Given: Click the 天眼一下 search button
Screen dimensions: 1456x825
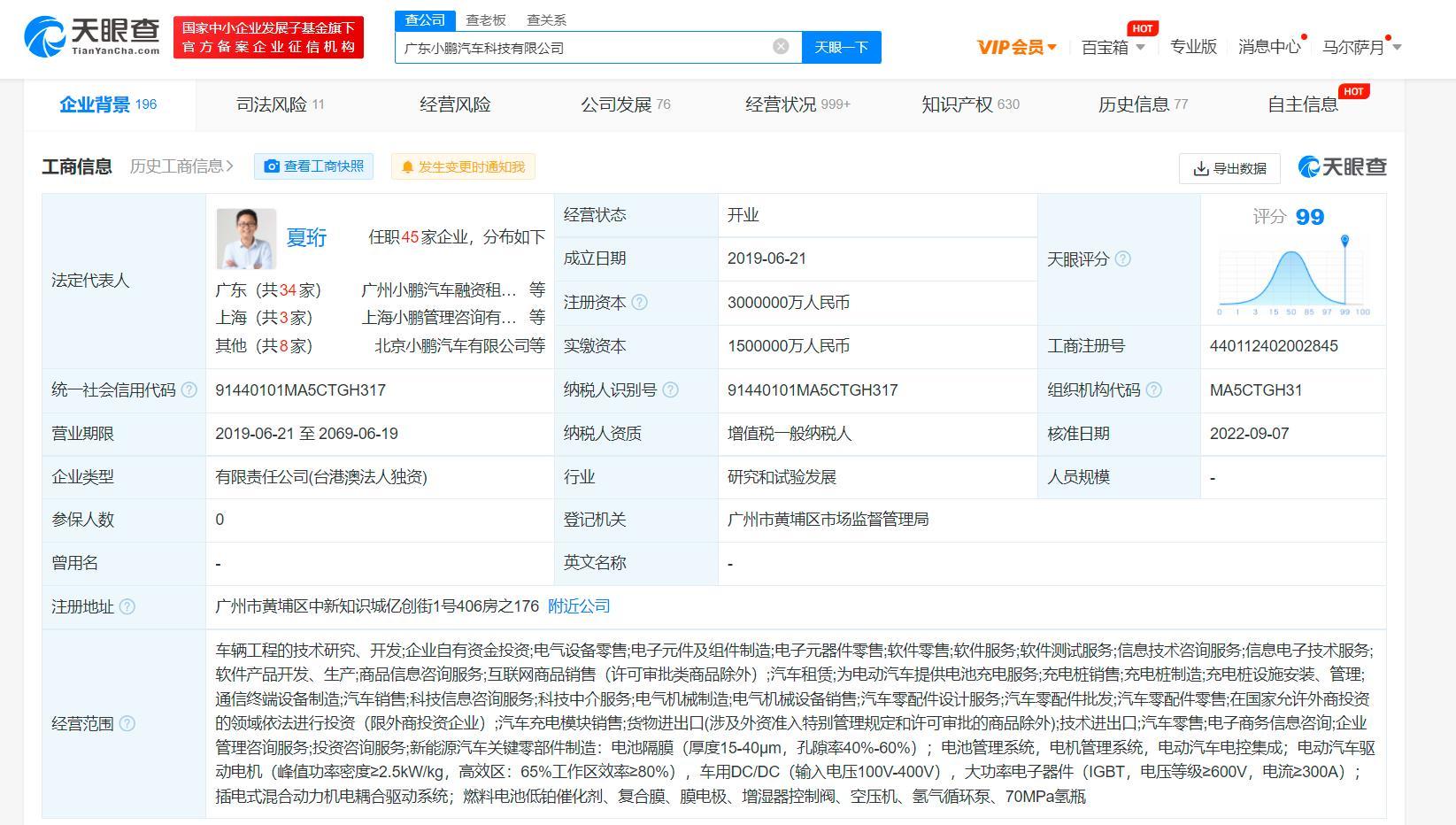Looking at the screenshot, I should click(841, 47).
